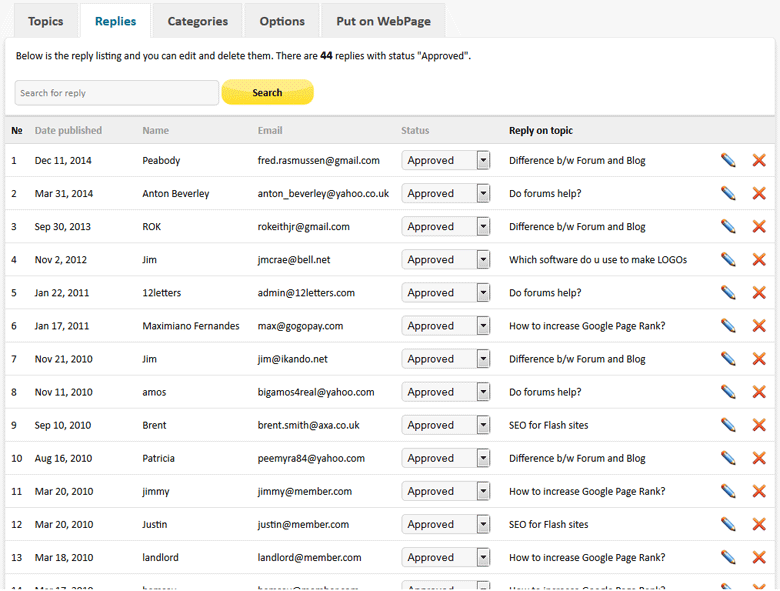780x591 pixels.
Task: Delete ROK's reply red X
Action: (x=759, y=226)
